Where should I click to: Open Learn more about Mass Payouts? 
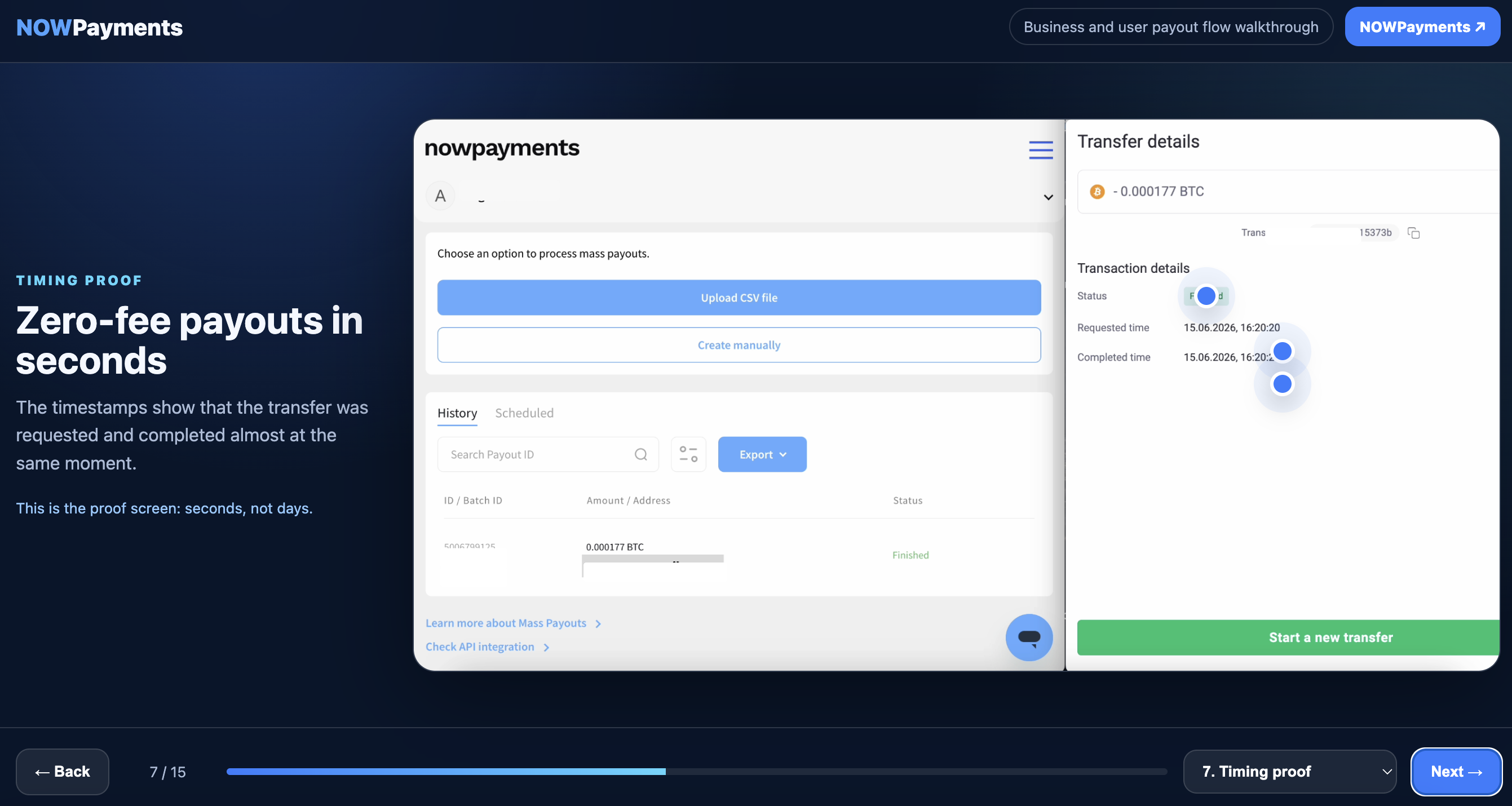tap(513, 623)
